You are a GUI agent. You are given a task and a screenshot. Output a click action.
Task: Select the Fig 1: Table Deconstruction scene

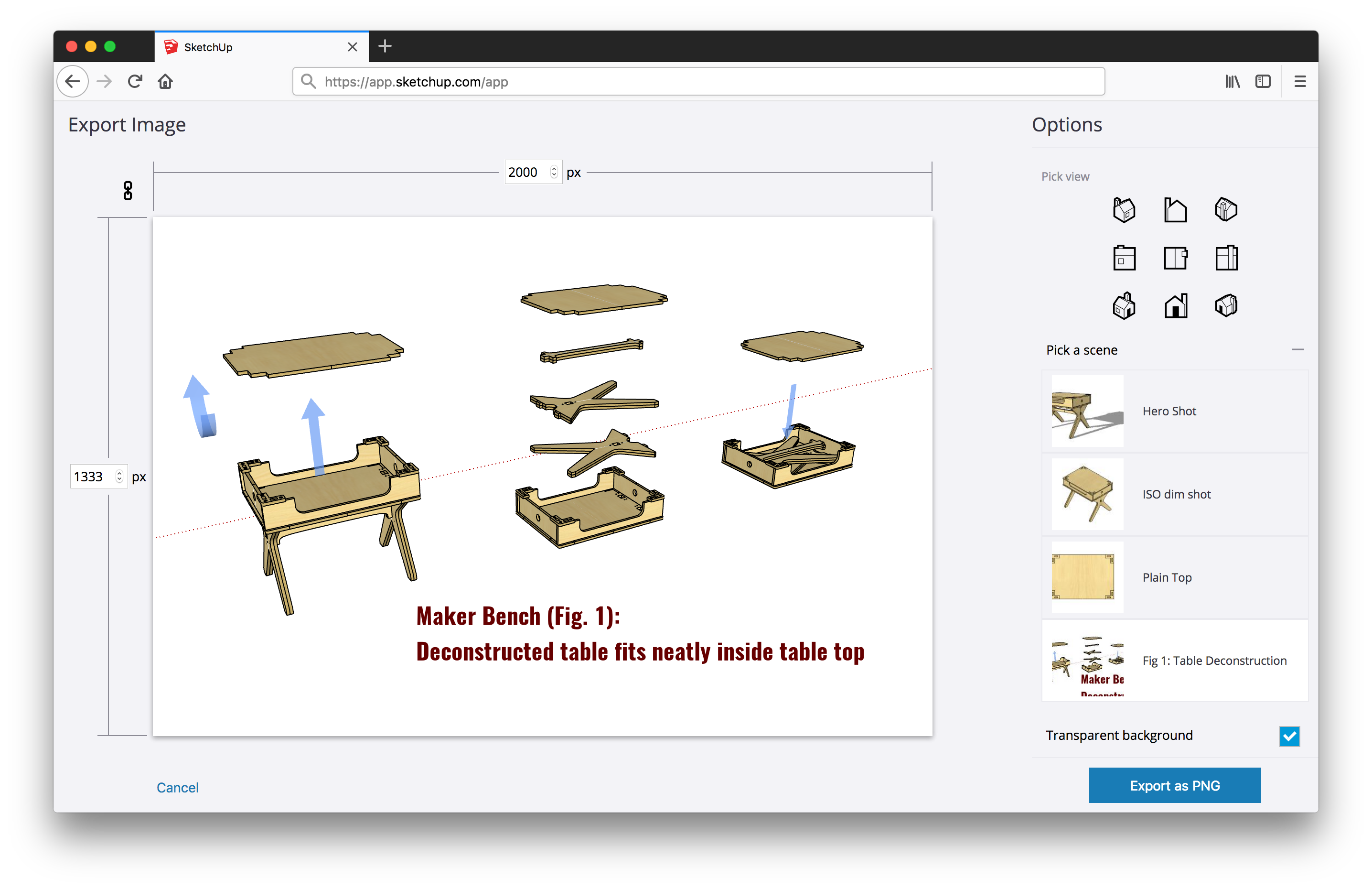click(x=1175, y=660)
